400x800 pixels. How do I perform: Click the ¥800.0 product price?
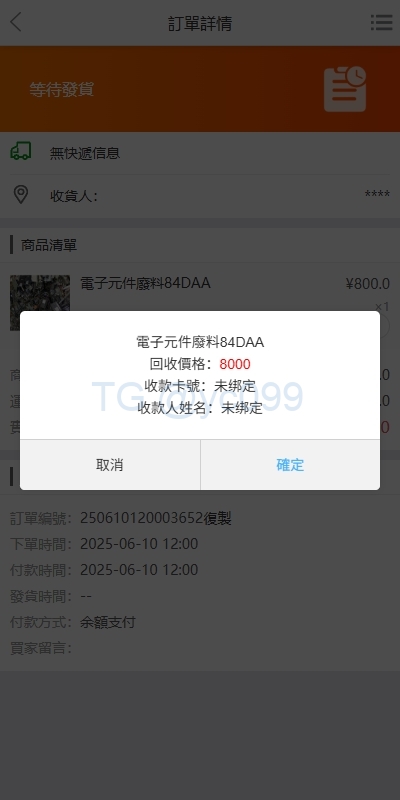pyautogui.click(x=368, y=284)
